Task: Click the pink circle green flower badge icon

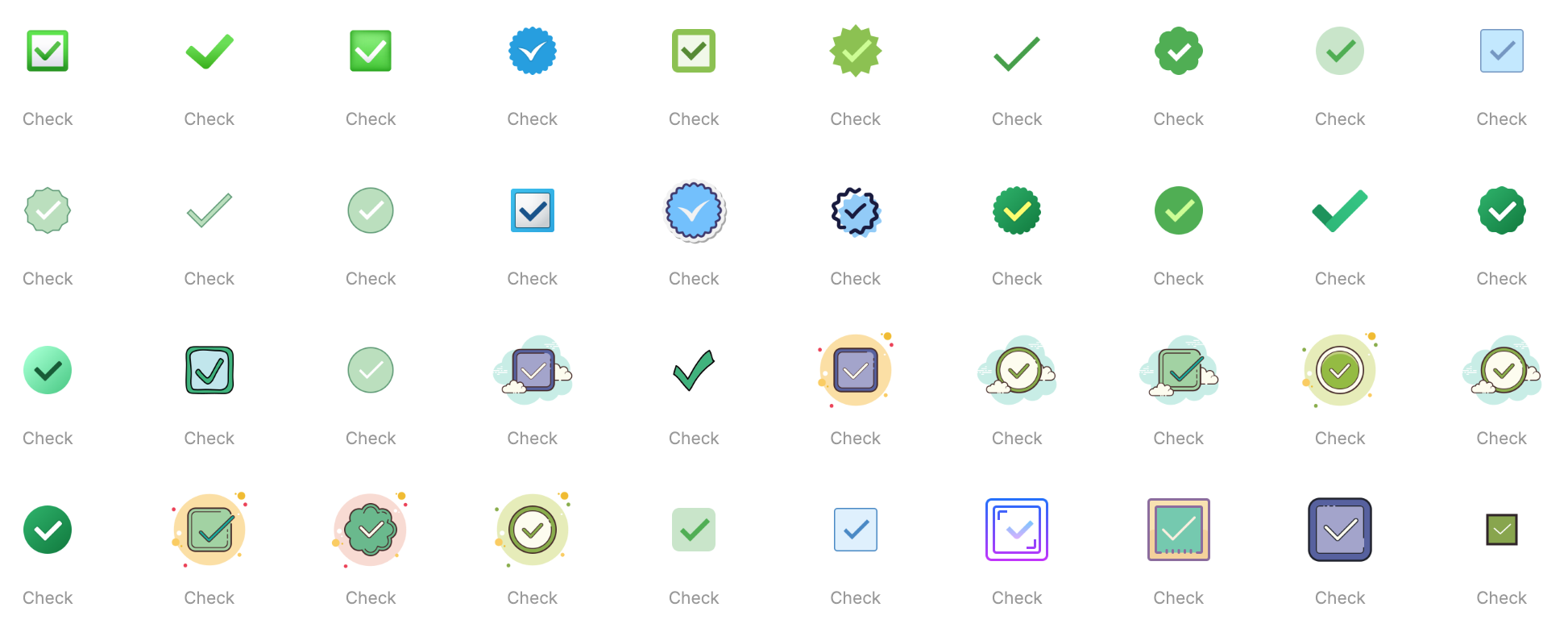Action: pos(371,530)
